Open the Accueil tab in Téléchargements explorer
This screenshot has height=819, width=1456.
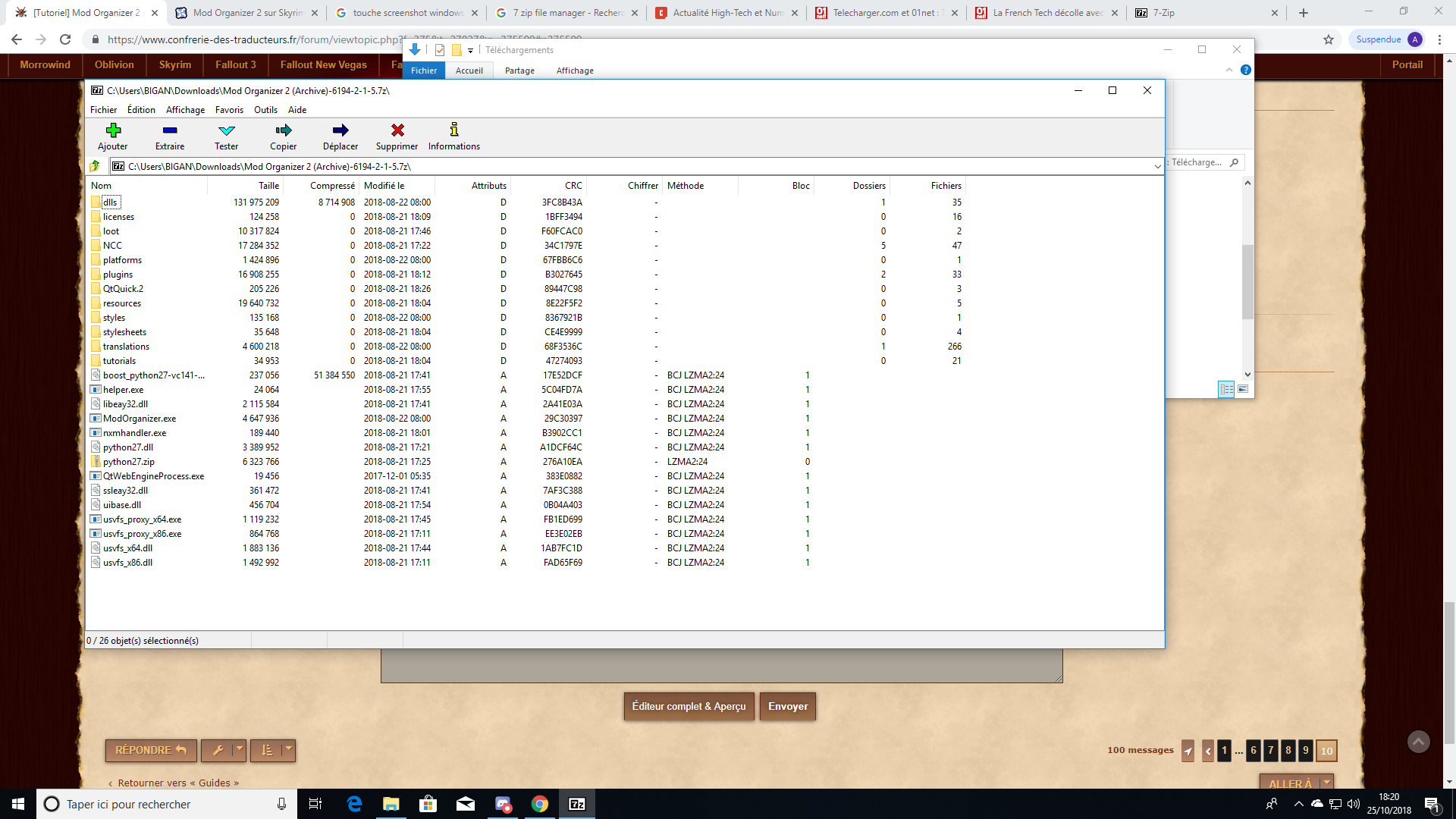tap(469, 71)
